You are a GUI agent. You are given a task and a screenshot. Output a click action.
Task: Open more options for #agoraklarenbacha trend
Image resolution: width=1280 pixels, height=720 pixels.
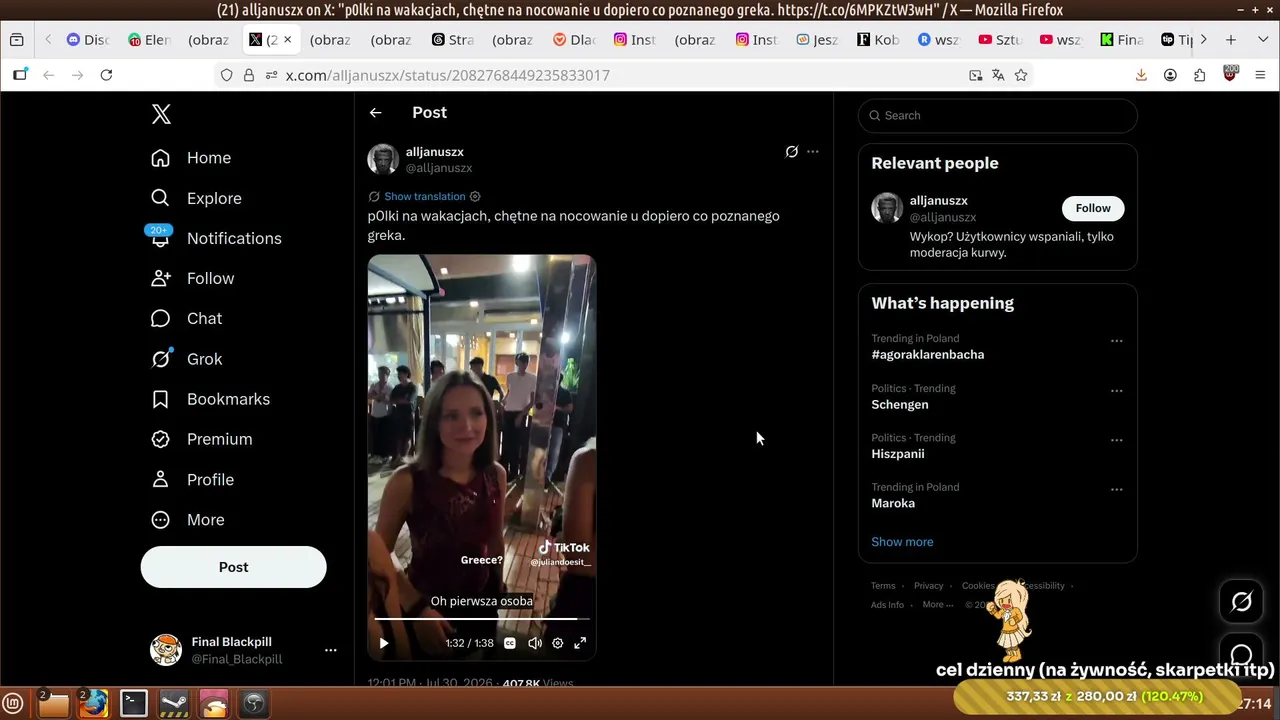(x=1117, y=341)
